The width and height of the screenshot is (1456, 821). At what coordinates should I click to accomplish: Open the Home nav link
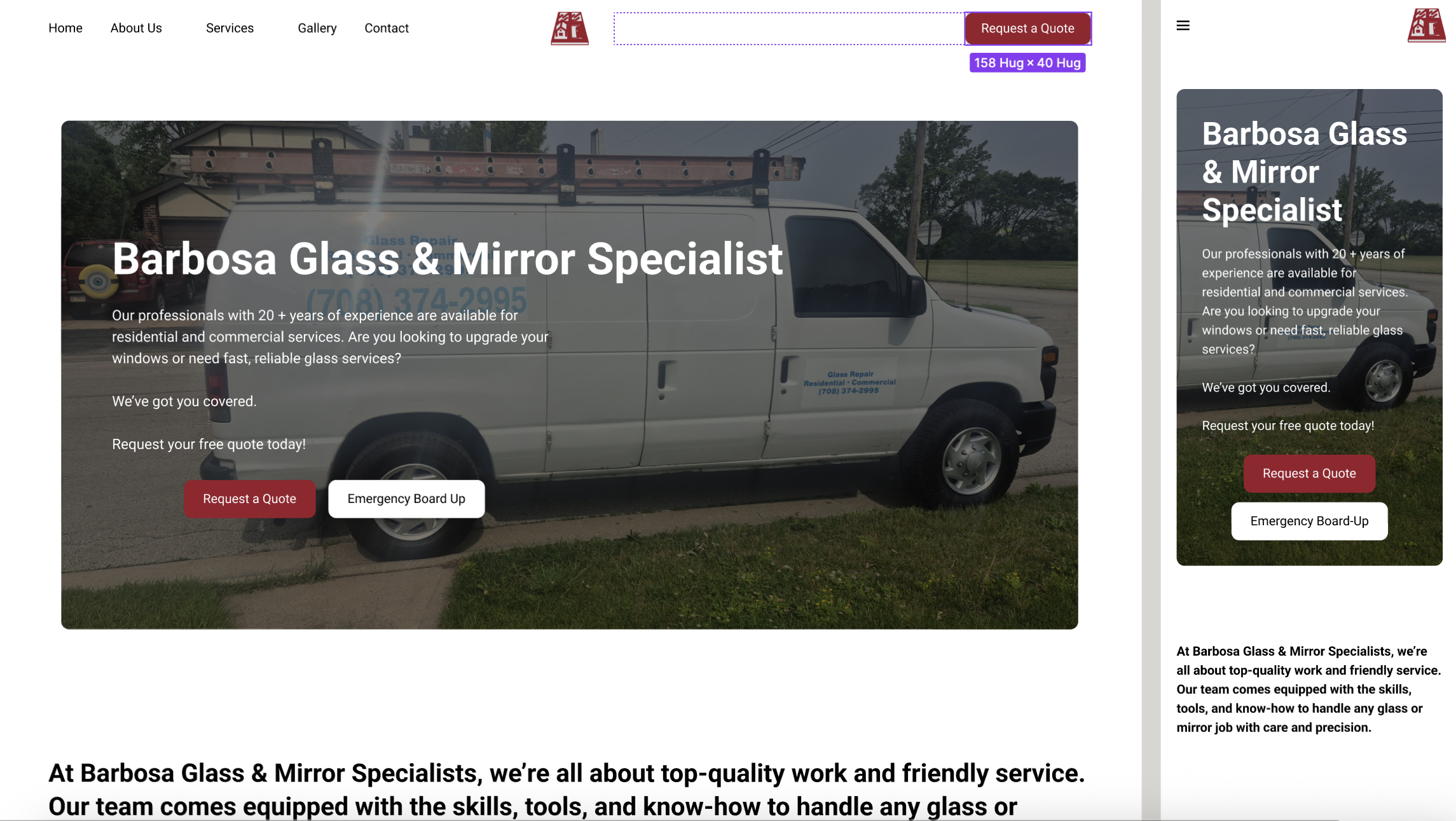[x=65, y=28]
